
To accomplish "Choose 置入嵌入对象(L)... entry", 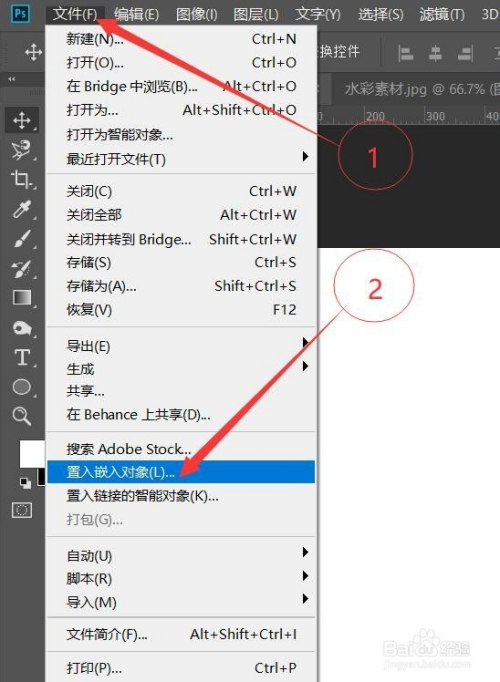I will tap(181, 472).
